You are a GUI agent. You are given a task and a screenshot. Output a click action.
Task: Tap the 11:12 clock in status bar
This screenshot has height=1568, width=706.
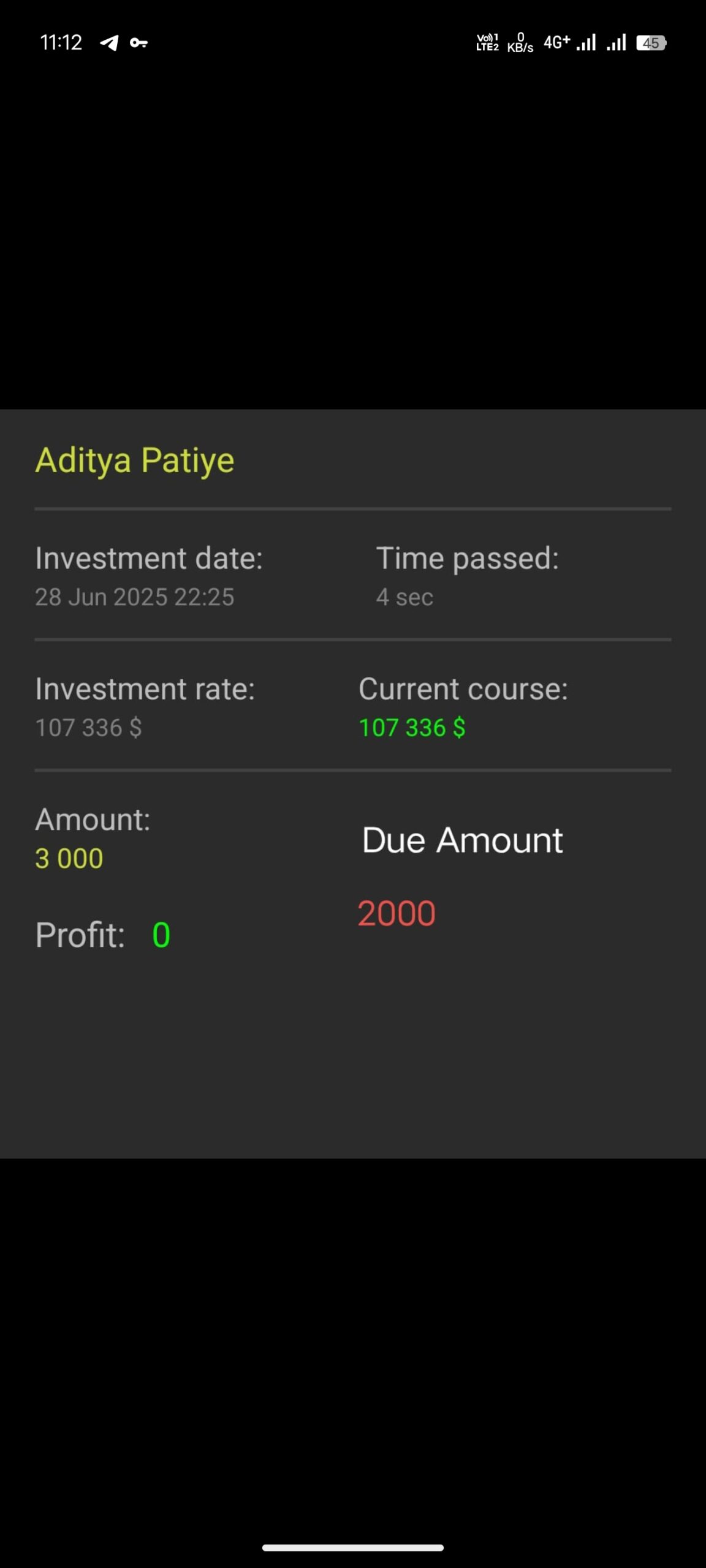coord(61,42)
